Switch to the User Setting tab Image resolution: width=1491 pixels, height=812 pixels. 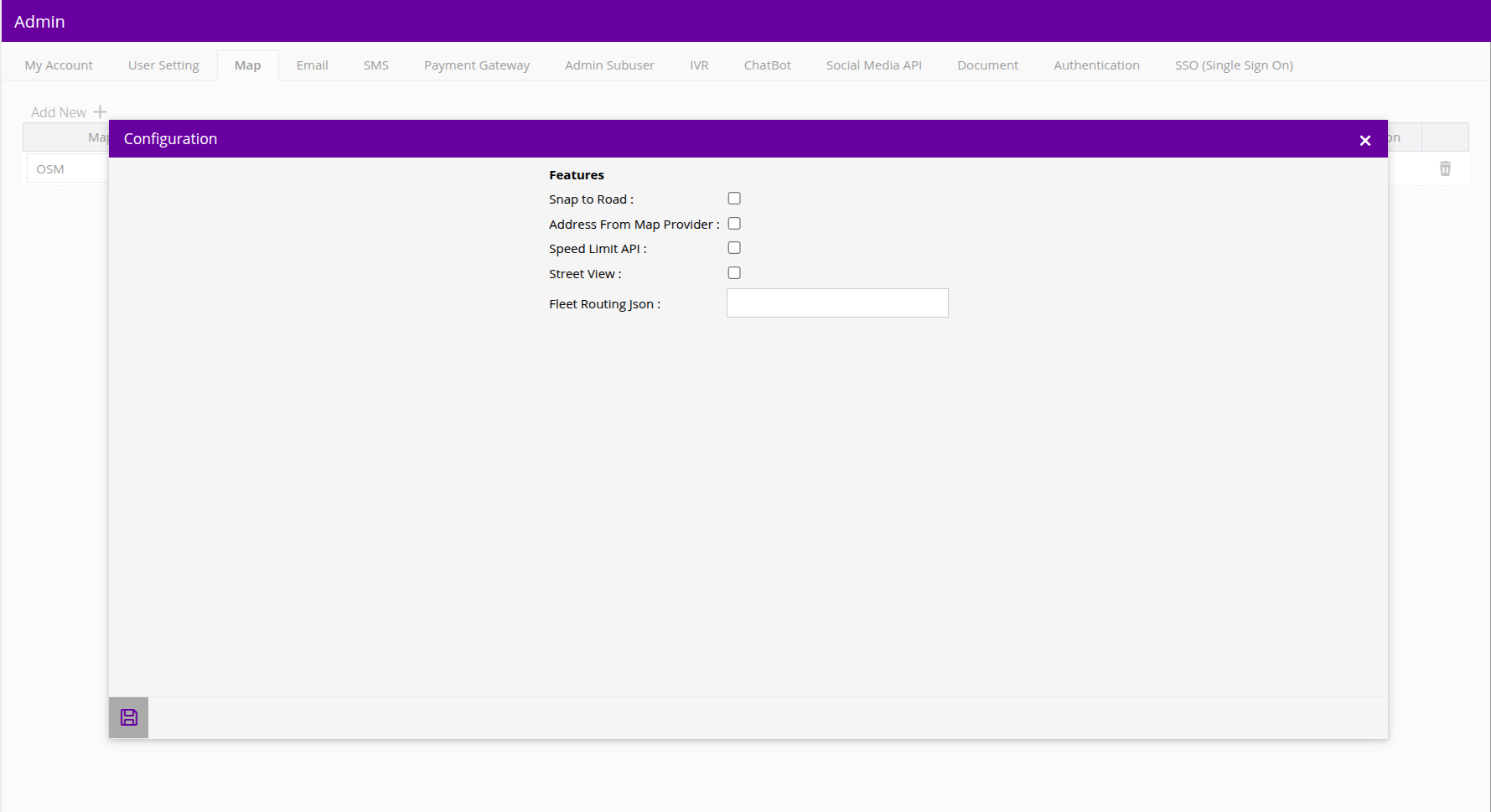(163, 65)
